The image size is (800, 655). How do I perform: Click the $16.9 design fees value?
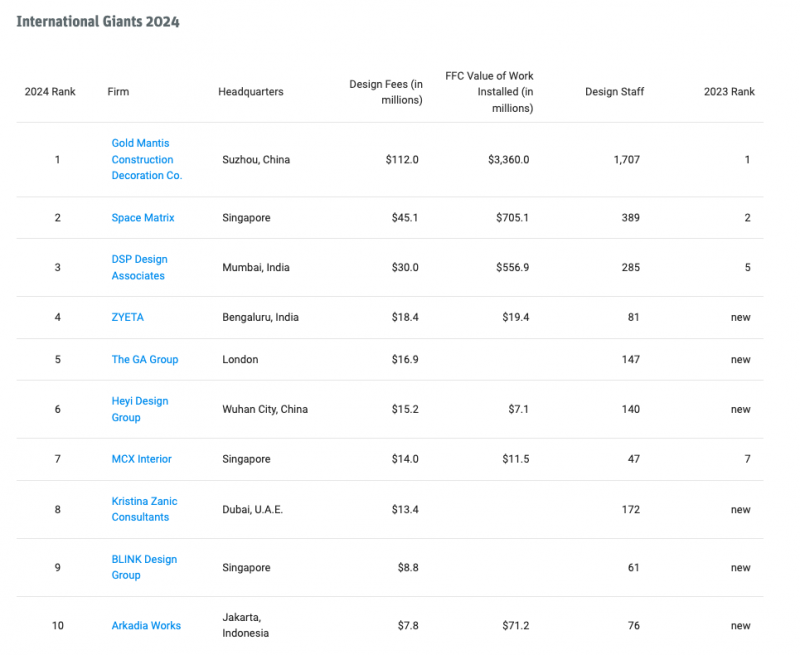click(x=405, y=360)
